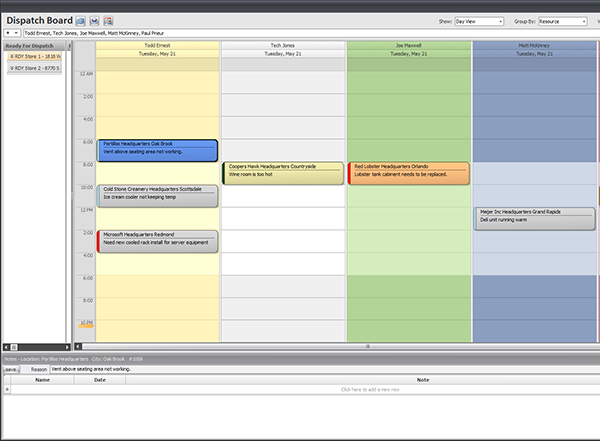Select the Microsoft Headquarters Redmond appointment
Image resolution: width=600 pixels, height=441 pixels.
coord(157,241)
